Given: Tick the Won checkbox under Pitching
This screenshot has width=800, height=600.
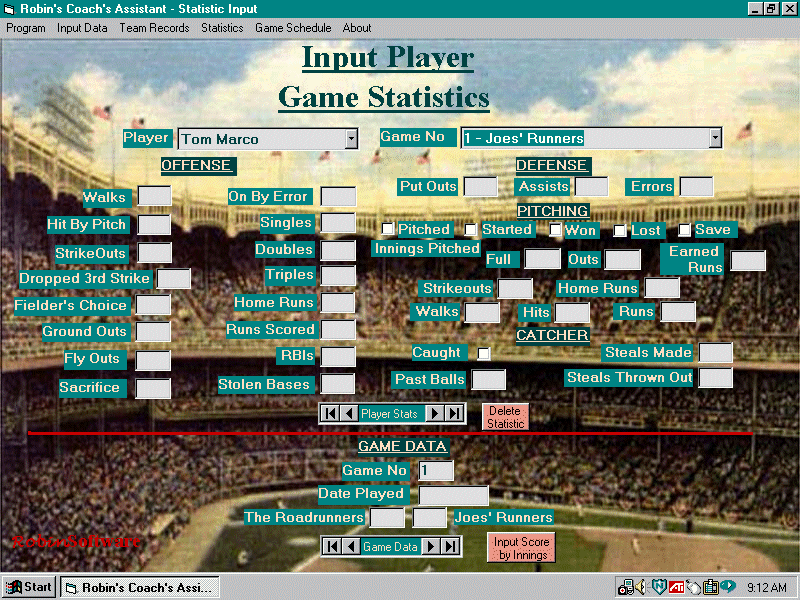Looking at the screenshot, I should (556, 230).
